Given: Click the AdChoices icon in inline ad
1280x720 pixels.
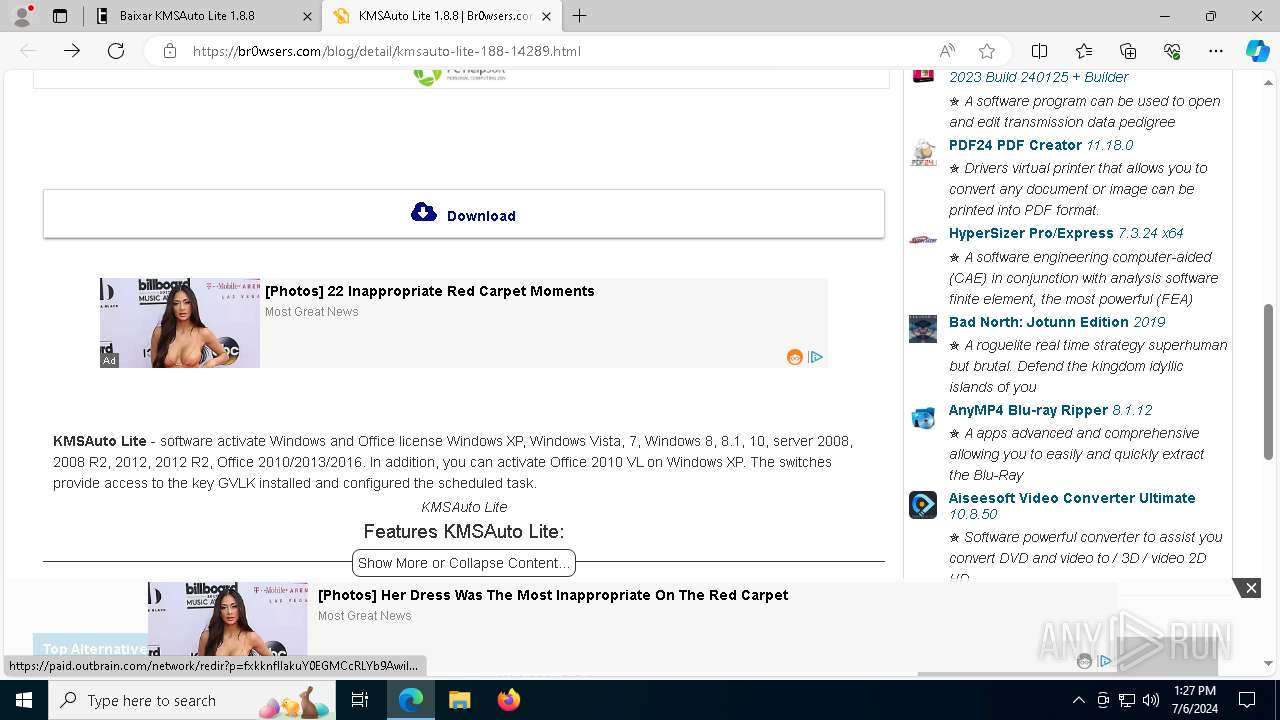Looking at the screenshot, I should click(x=816, y=357).
